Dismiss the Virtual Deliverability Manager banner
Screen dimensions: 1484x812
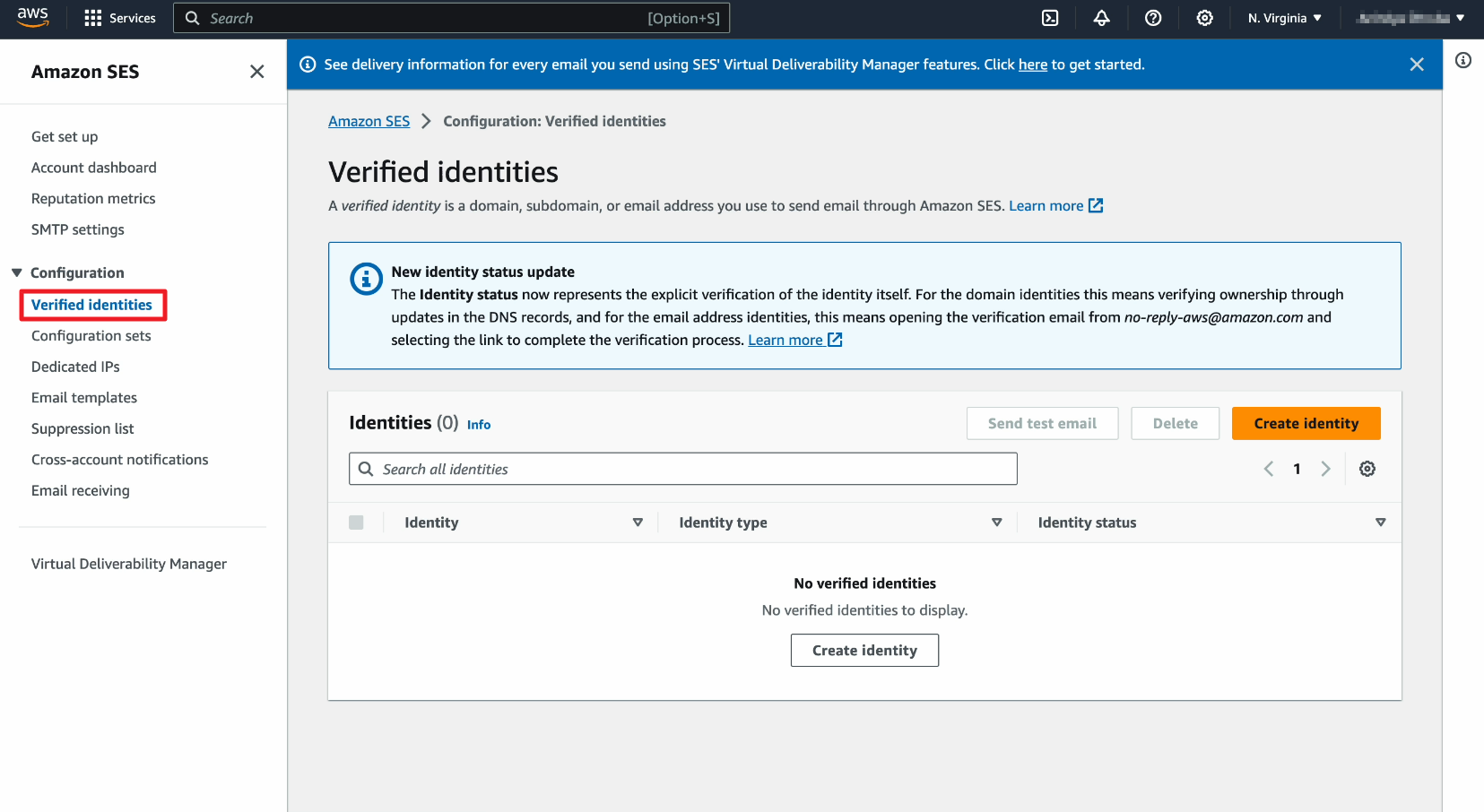[x=1417, y=64]
